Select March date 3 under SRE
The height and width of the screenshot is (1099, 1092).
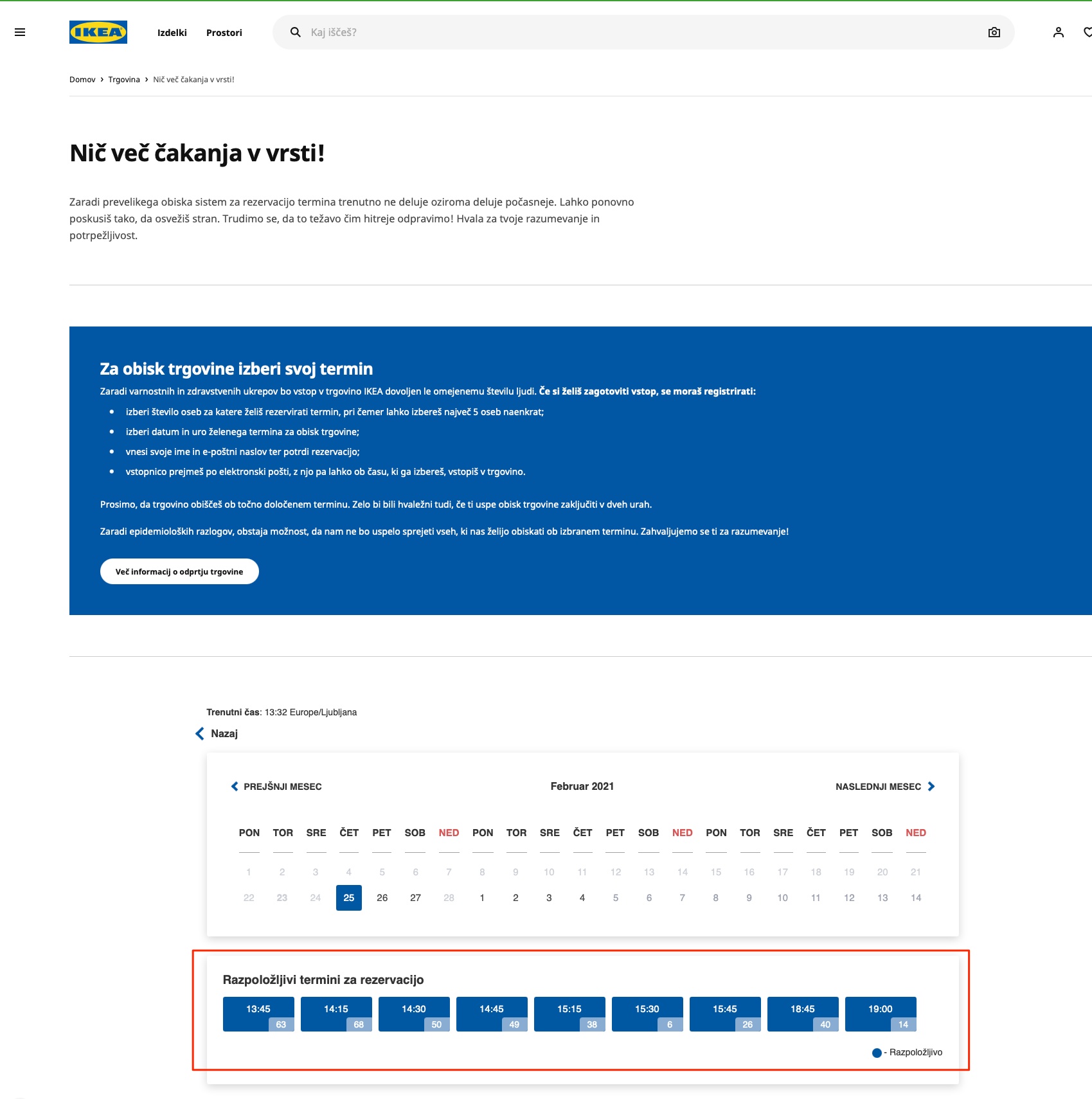point(549,898)
